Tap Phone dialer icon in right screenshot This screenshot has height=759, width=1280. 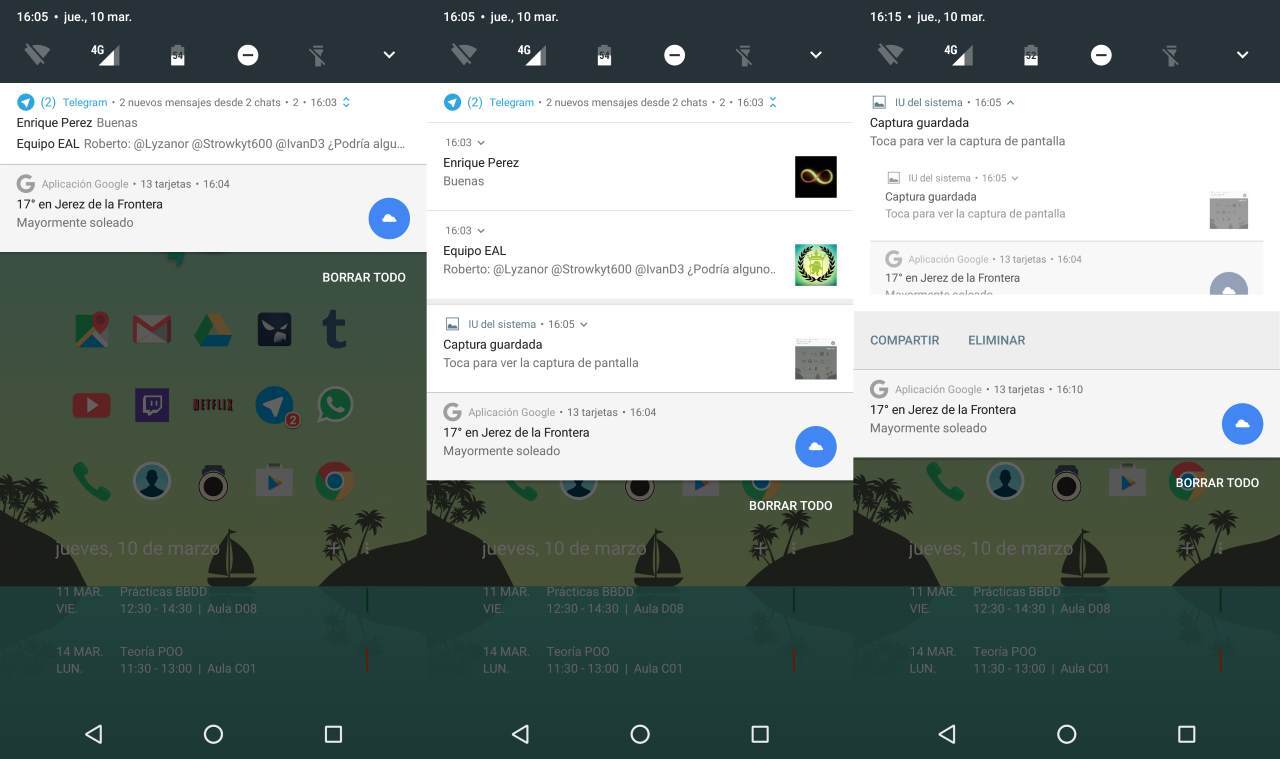(945, 482)
